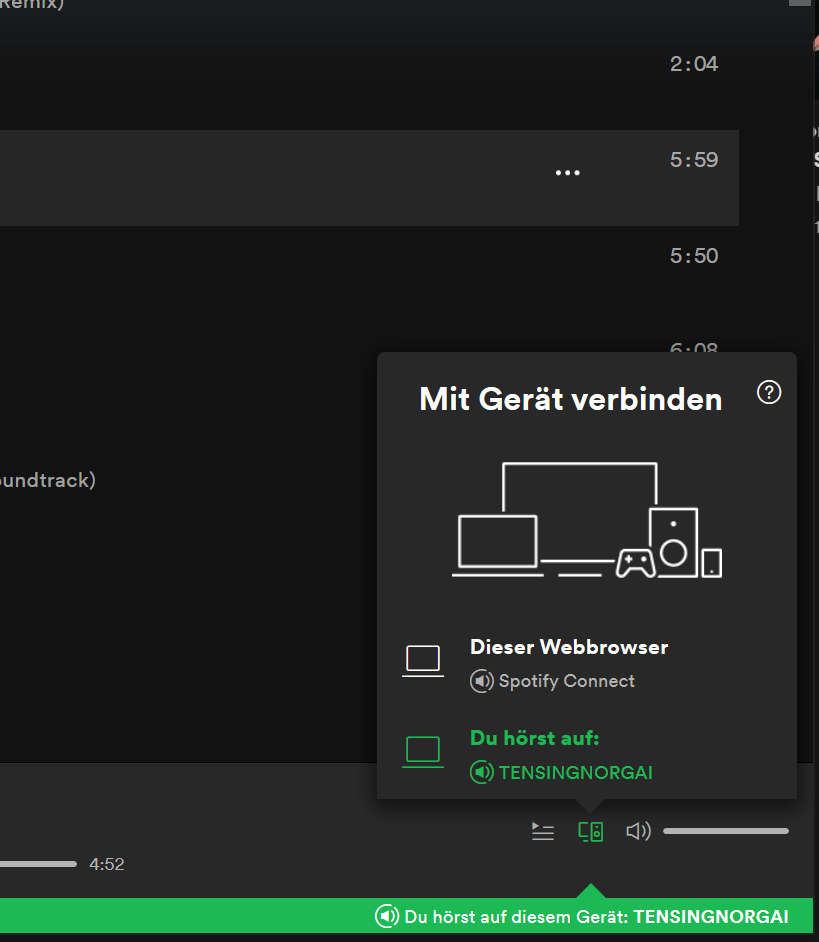This screenshot has height=942, width=819.
Task: Click the 'Mit Gerät verbinden' heading
Action: pos(570,399)
